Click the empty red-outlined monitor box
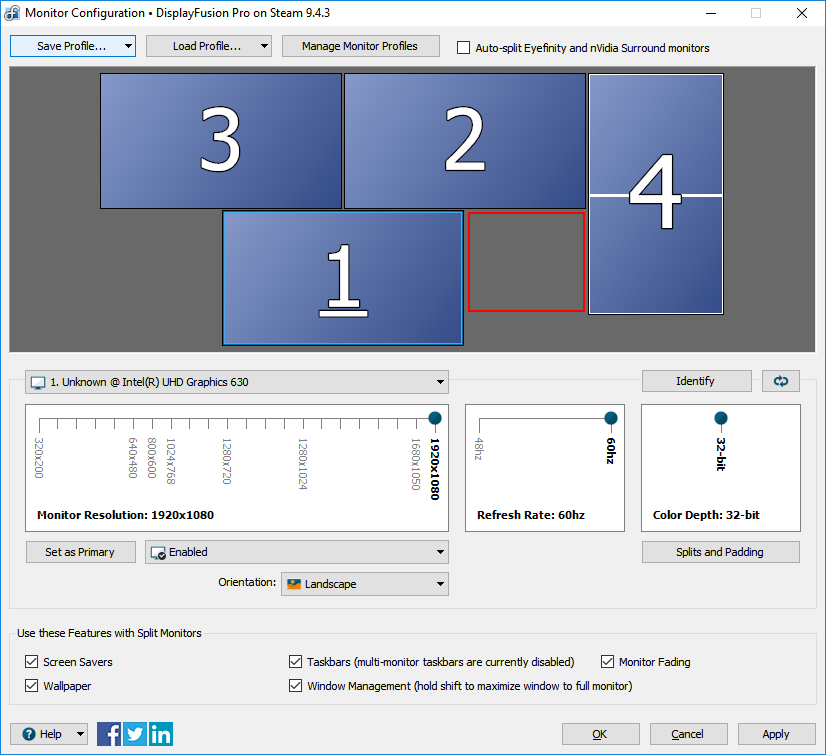 tap(526, 261)
